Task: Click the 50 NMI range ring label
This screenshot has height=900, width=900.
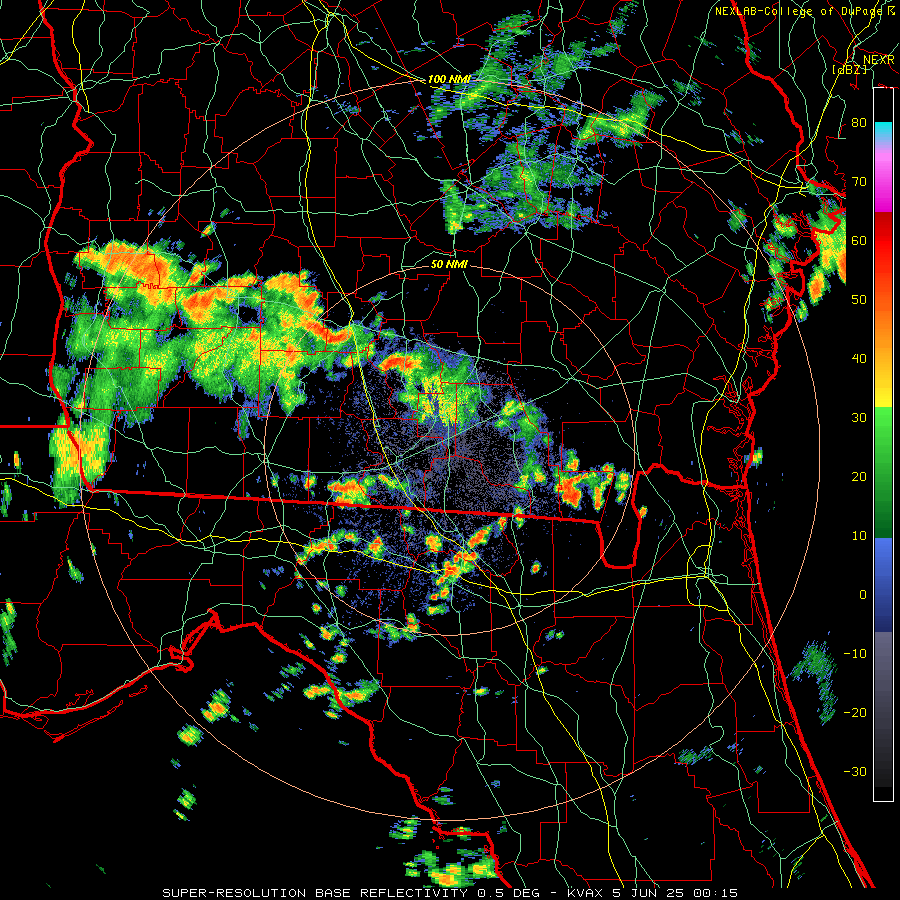Action: (x=449, y=264)
